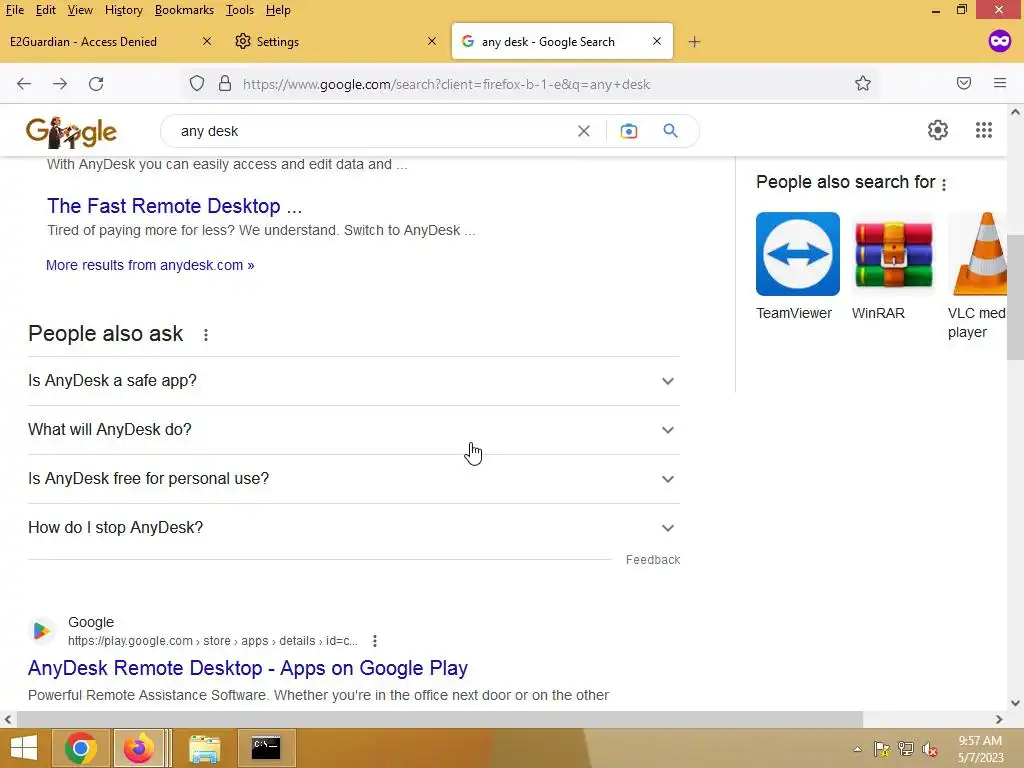This screenshot has width=1024, height=768.
Task: Open File Explorer from the taskbar
Action: (x=204, y=748)
